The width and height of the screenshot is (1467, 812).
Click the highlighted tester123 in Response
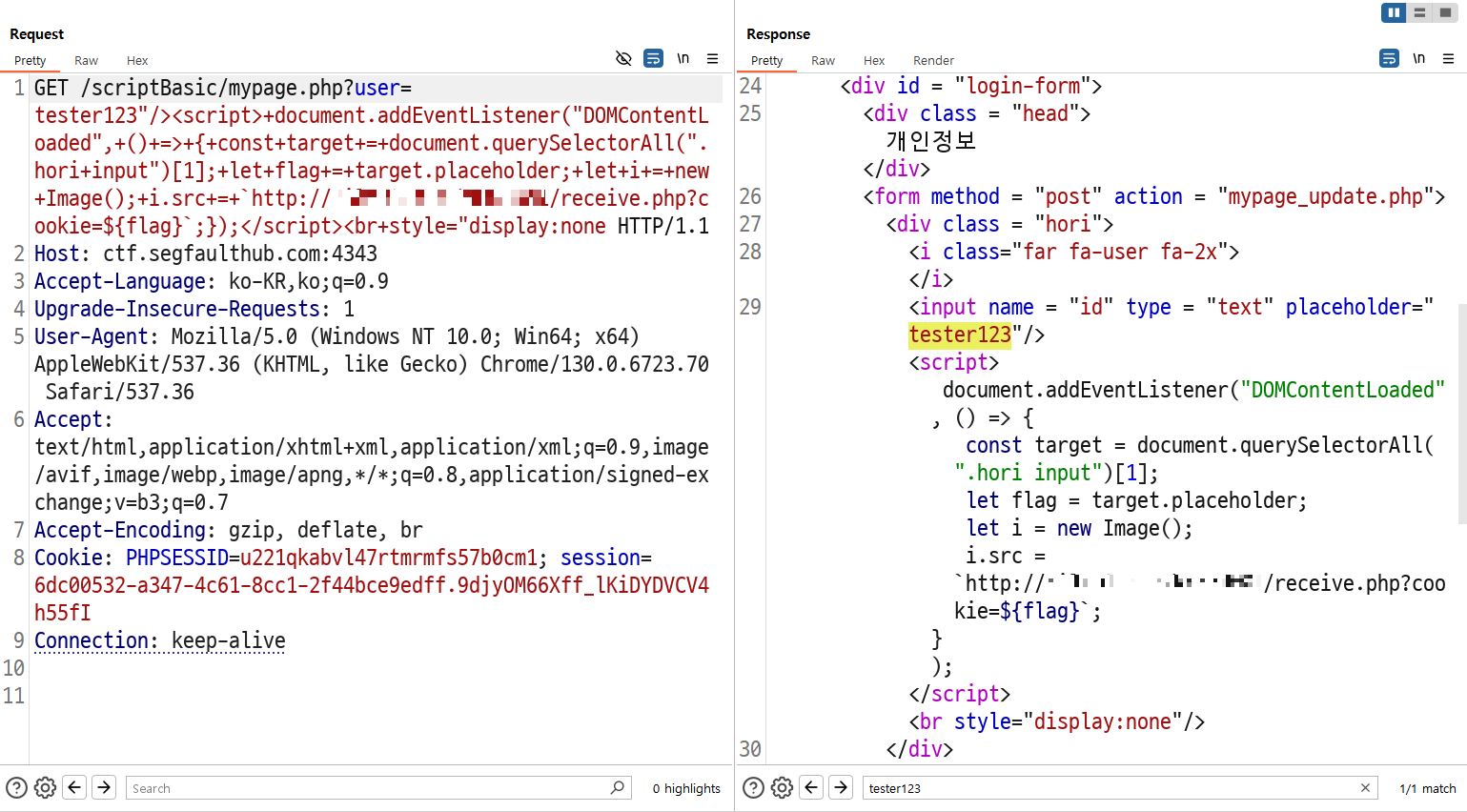[x=960, y=335]
